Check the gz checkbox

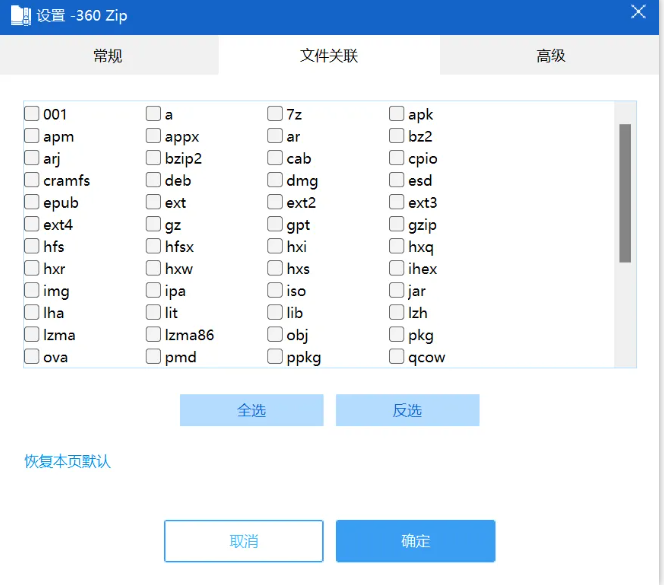(153, 224)
